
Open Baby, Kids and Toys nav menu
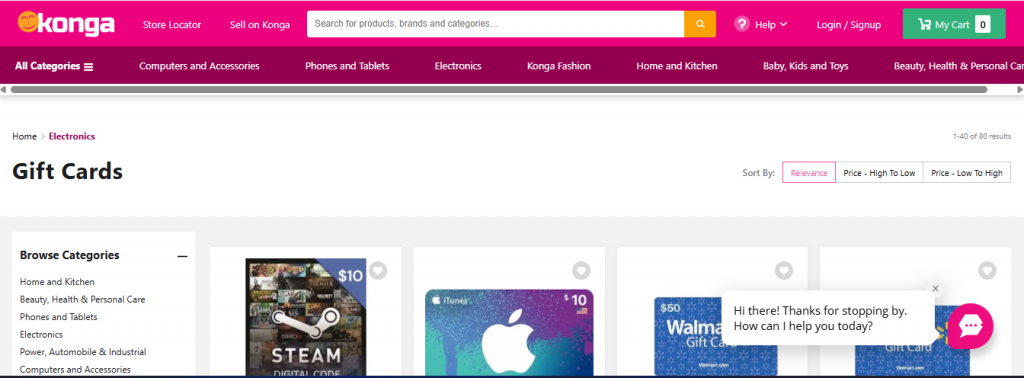click(805, 66)
